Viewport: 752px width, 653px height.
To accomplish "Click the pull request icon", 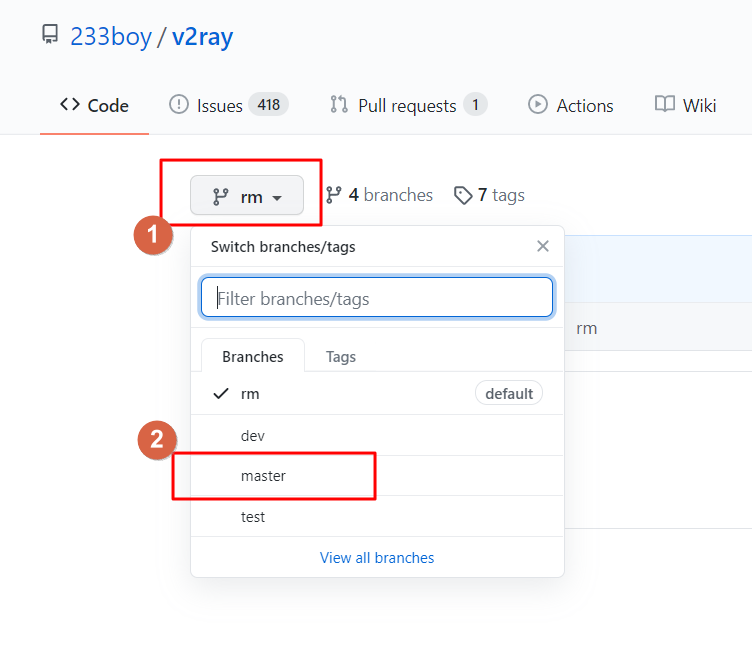I will [x=339, y=104].
